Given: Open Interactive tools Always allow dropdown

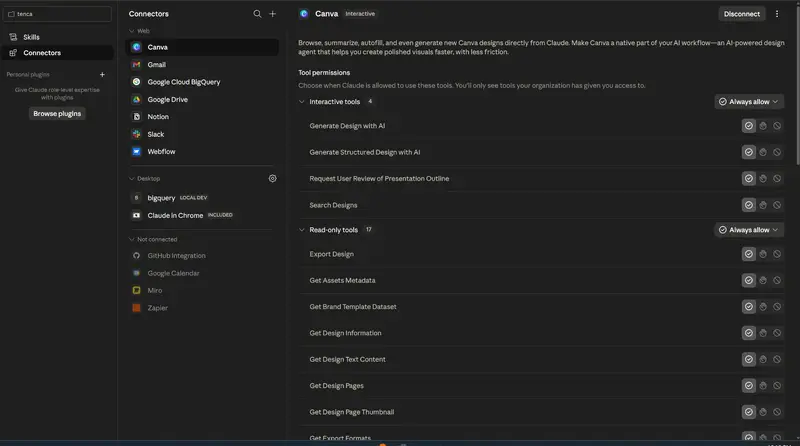Looking at the screenshot, I should click(x=748, y=102).
